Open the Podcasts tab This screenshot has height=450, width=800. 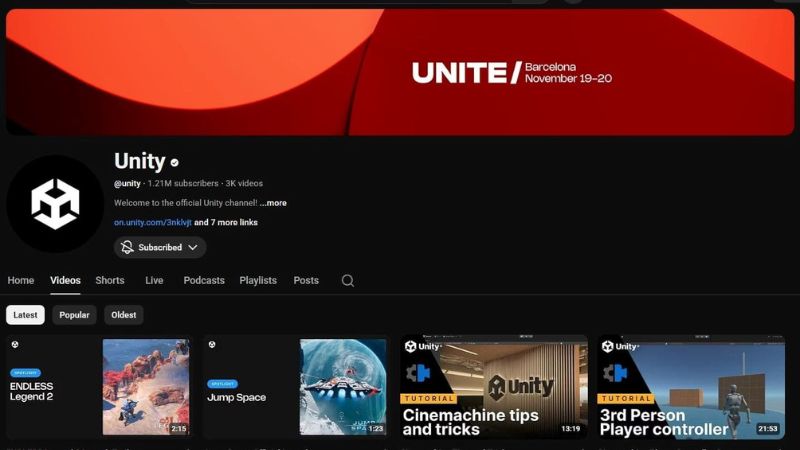pyautogui.click(x=204, y=281)
